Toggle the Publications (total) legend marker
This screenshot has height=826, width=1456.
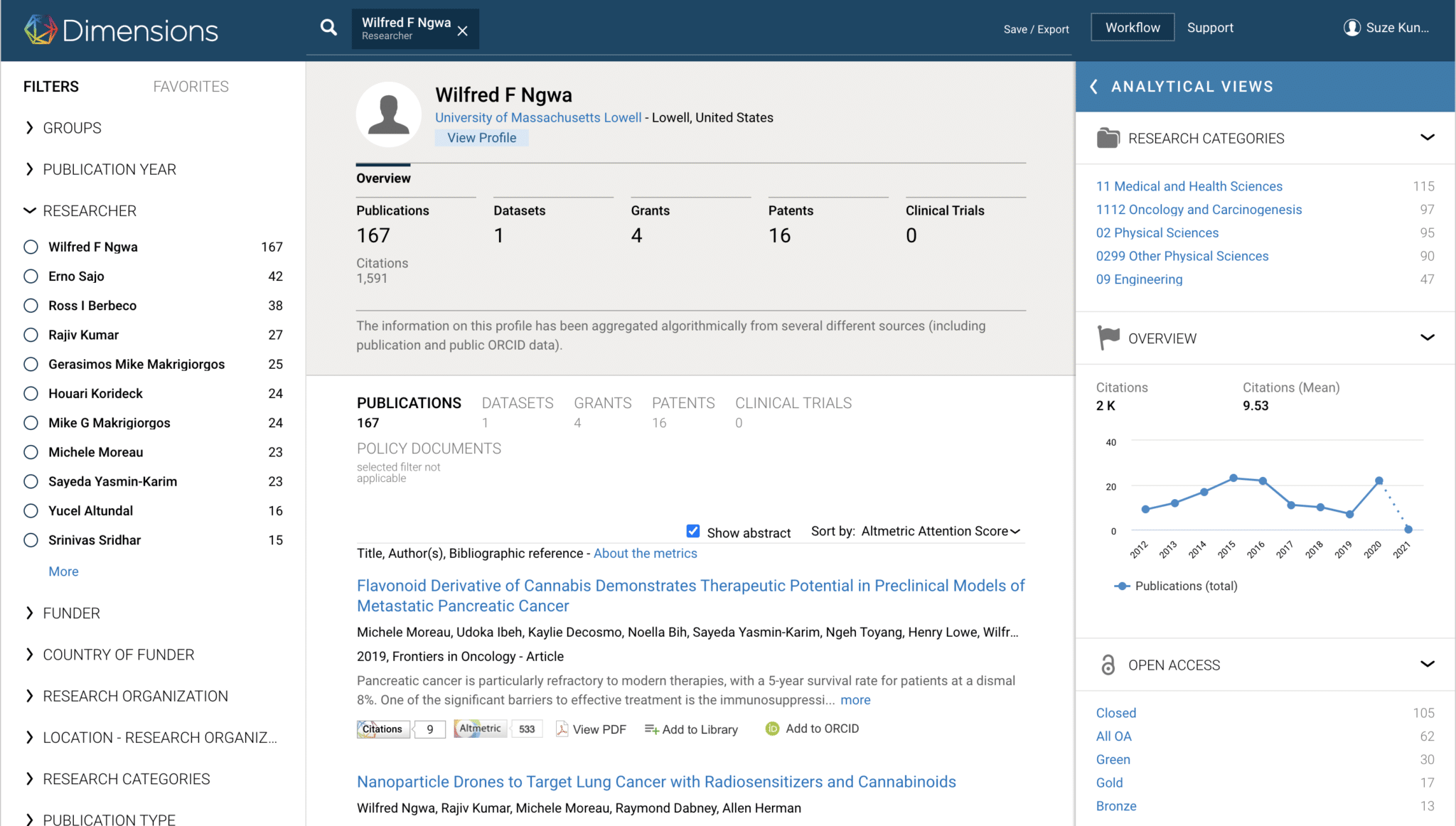[1122, 586]
